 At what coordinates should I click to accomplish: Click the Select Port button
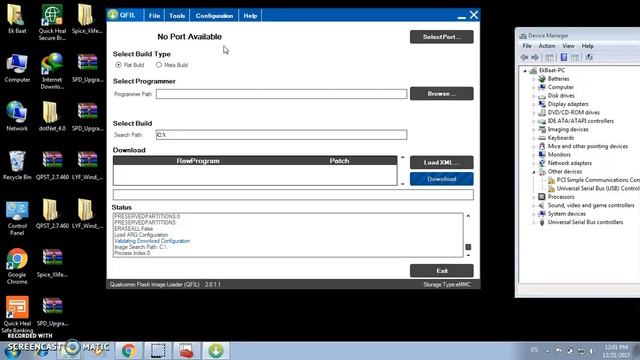pyautogui.click(x=442, y=37)
